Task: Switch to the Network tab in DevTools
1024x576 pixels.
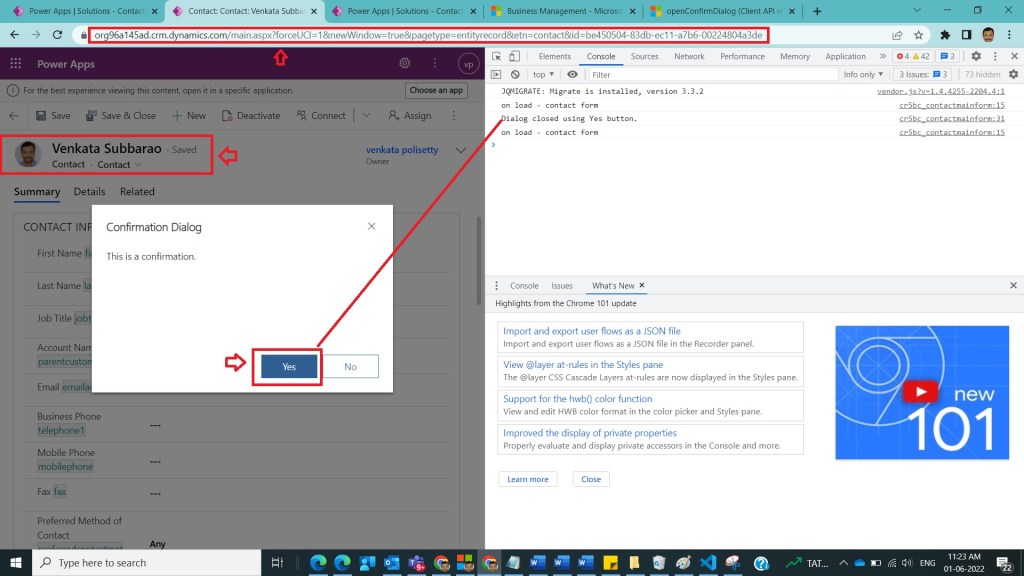Action: [x=689, y=57]
